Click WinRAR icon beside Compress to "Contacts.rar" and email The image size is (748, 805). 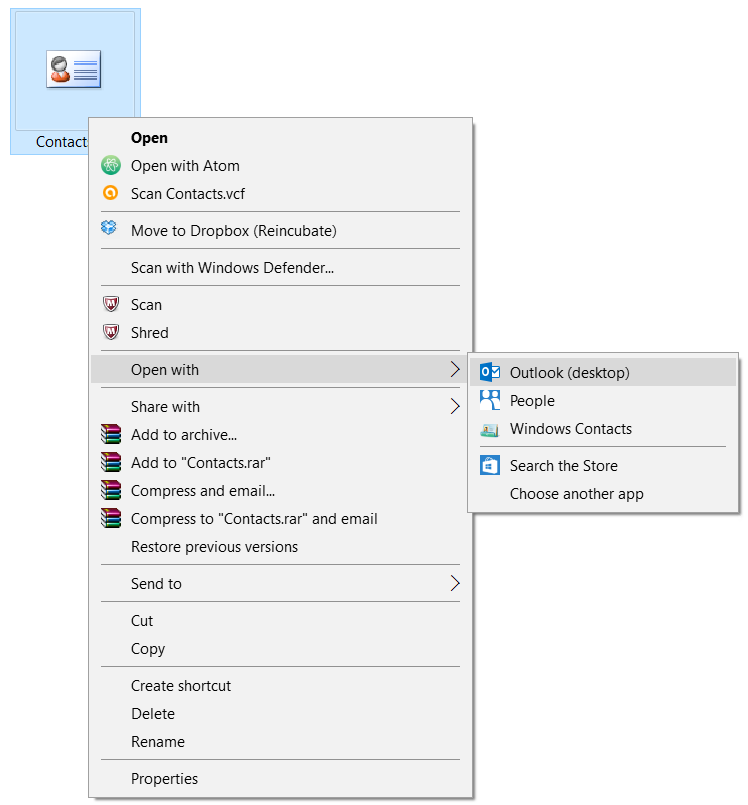(111, 518)
